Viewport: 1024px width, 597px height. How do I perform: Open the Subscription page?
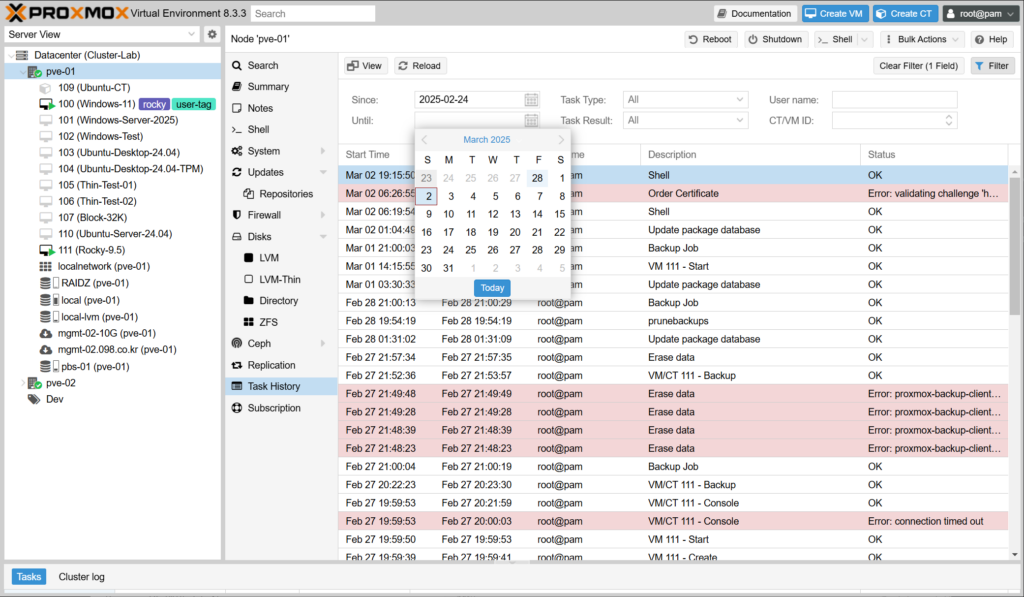[x=273, y=408]
